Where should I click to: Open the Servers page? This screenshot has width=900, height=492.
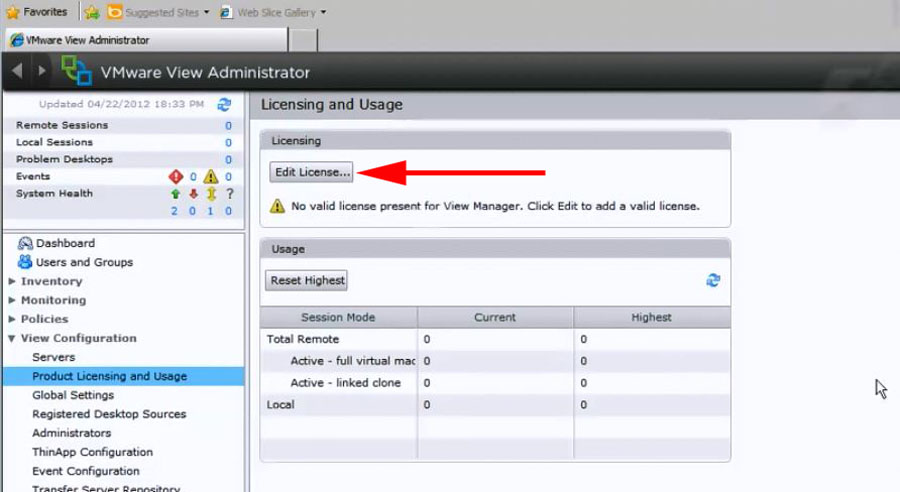tap(53, 357)
